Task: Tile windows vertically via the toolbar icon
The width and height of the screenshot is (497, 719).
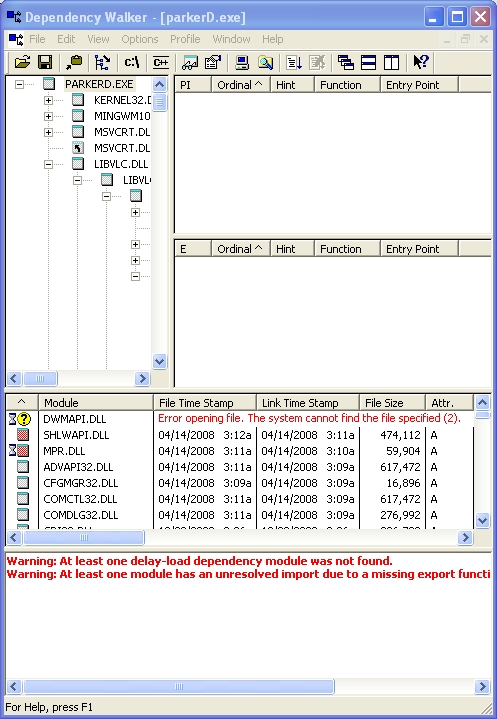Action: (x=392, y=62)
